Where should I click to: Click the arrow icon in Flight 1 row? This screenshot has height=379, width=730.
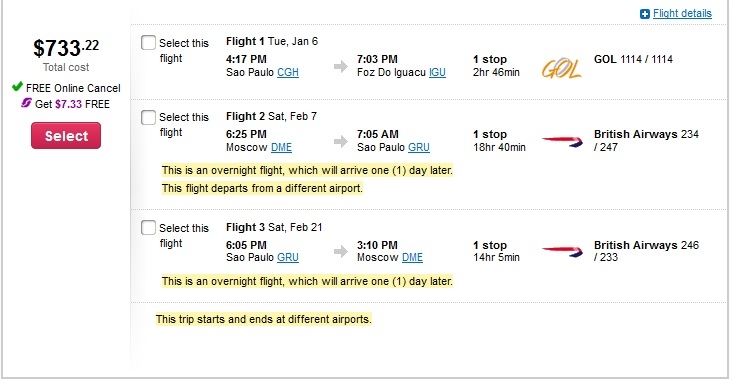[x=341, y=66]
